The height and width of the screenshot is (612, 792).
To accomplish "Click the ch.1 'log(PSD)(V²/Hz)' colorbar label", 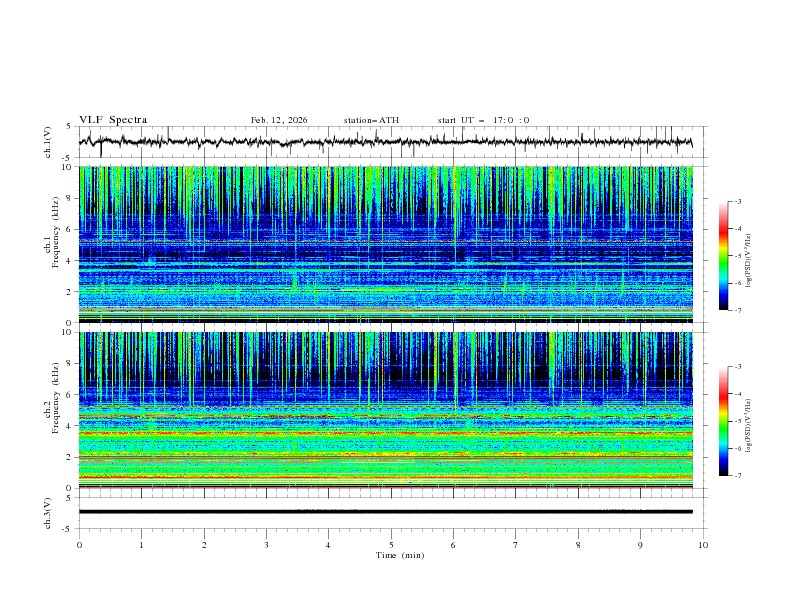I will [x=748, y=261].
